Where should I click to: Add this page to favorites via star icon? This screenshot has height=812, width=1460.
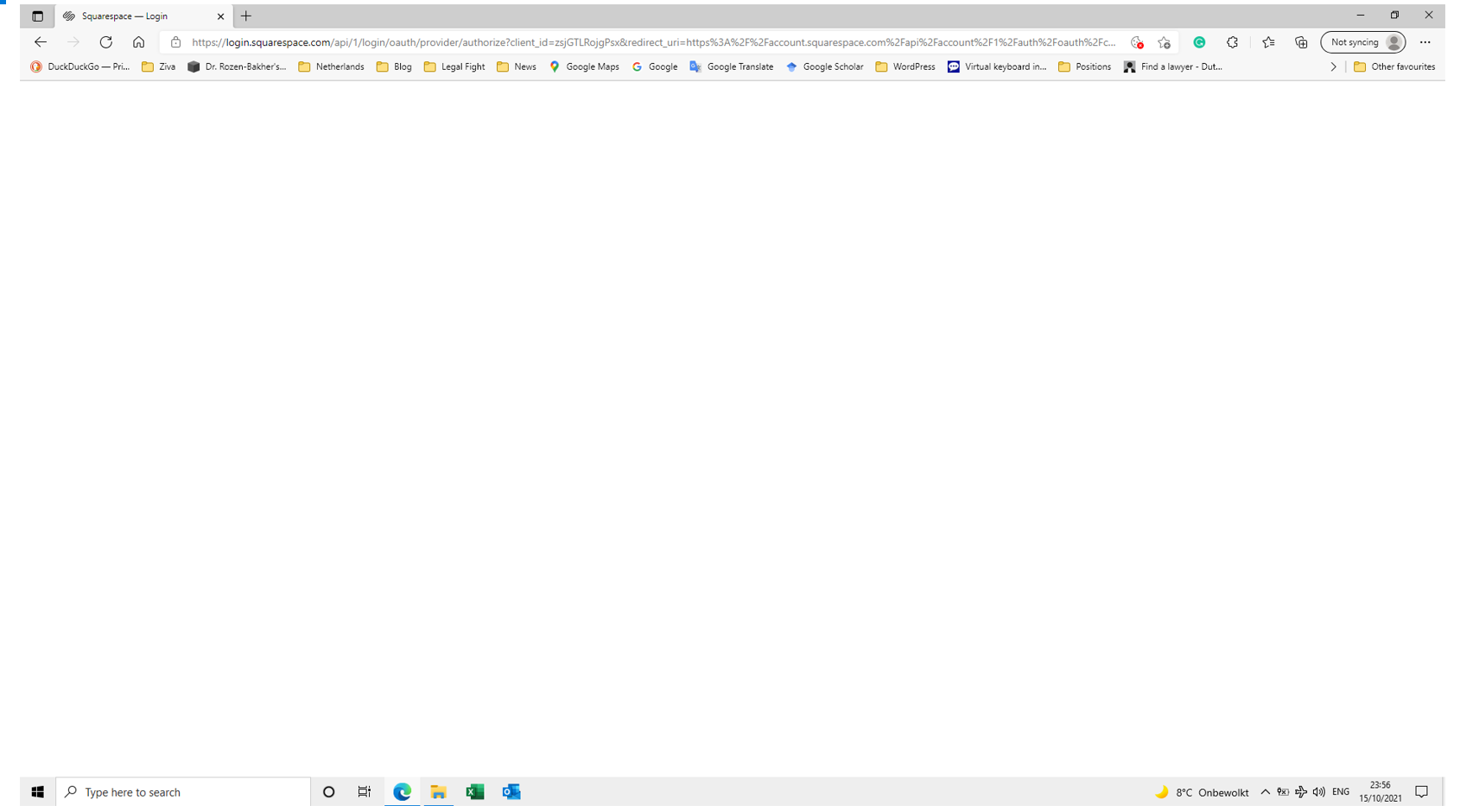[1163, 41]
